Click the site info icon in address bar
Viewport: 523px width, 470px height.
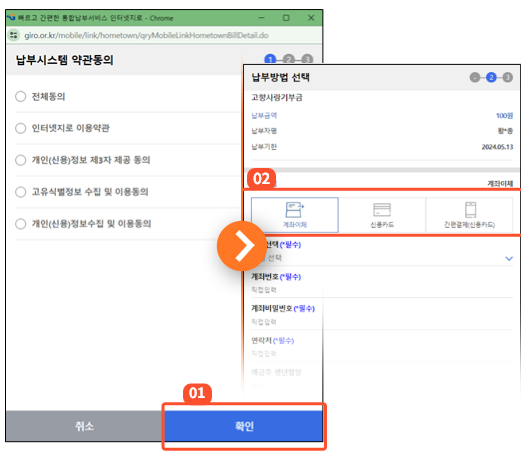(14, 35)
